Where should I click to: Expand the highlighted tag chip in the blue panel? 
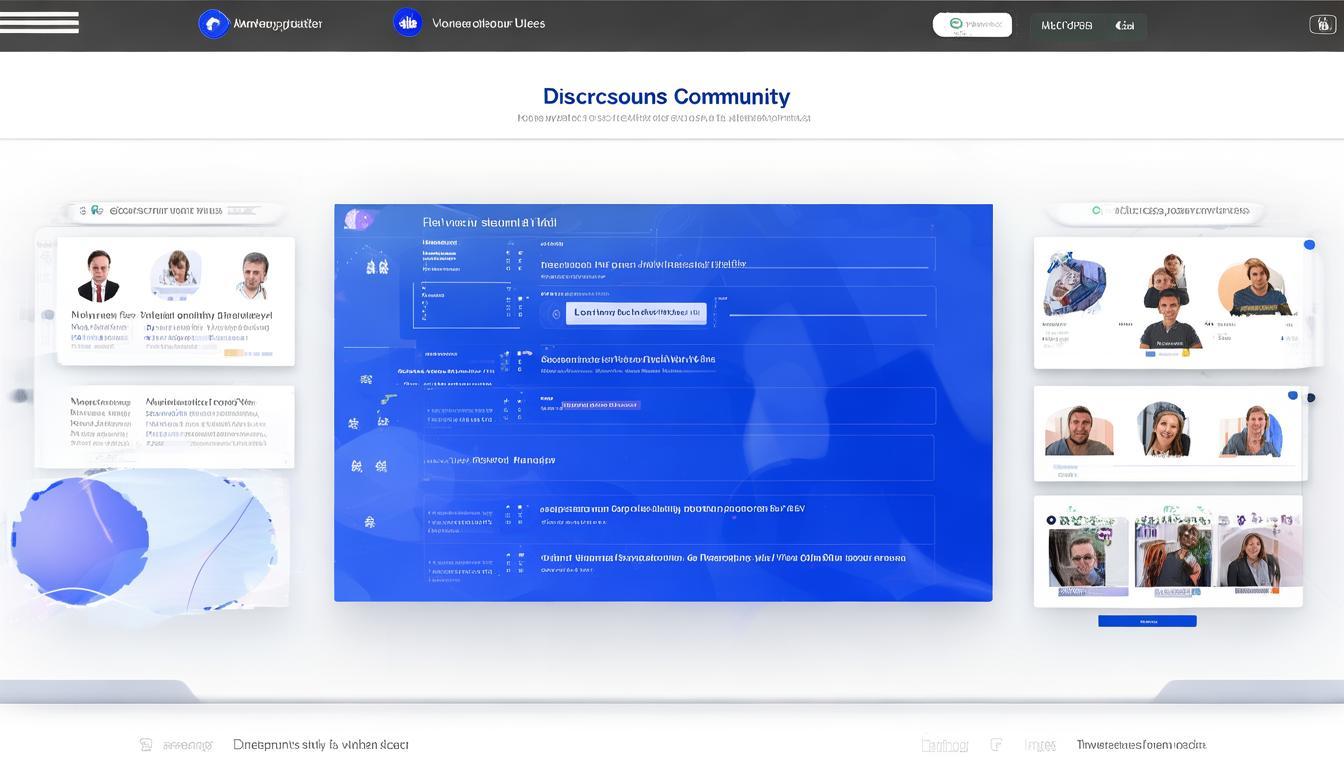pos(600,405)
